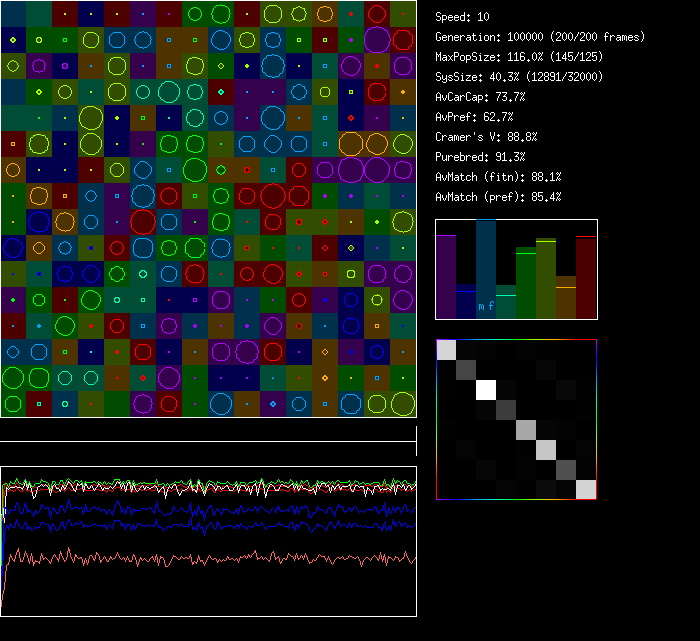Select the Generation counter text
The height and width of the screenshot is (641, 700).
pos(539,37)
